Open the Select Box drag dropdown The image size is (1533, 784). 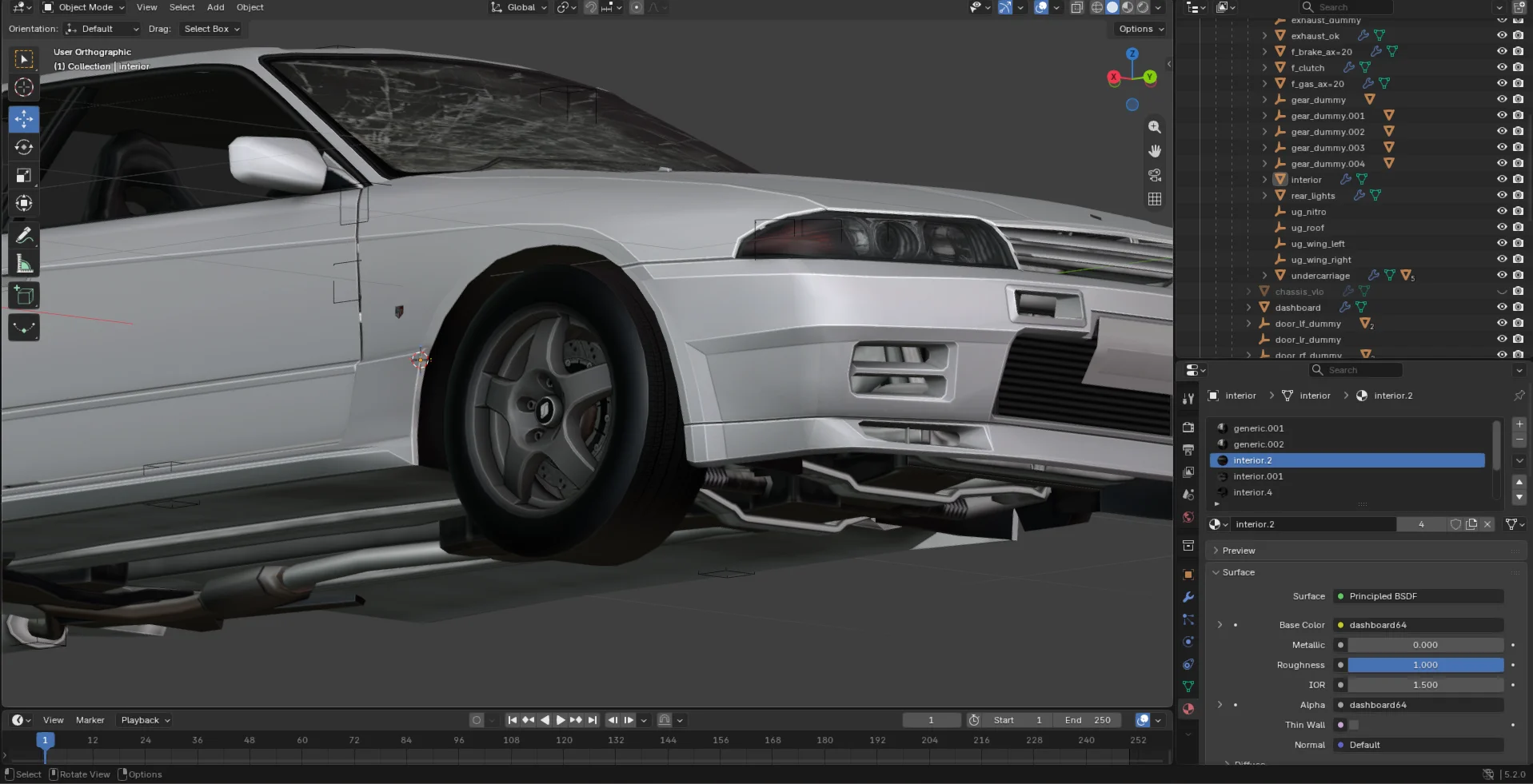pyautogui.click(x=212, y=29)
